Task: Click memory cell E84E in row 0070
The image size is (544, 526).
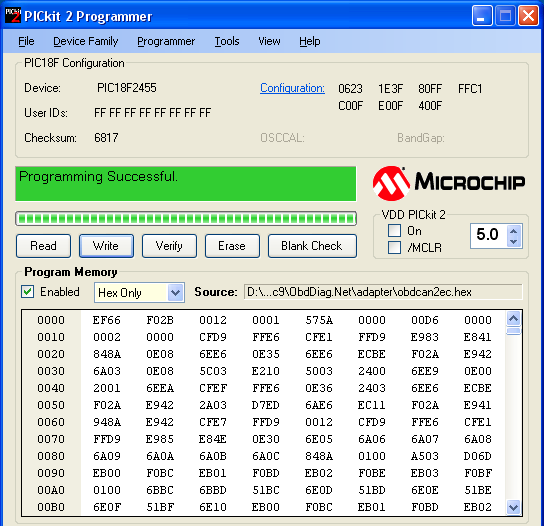Action: (x=213, y=439)
